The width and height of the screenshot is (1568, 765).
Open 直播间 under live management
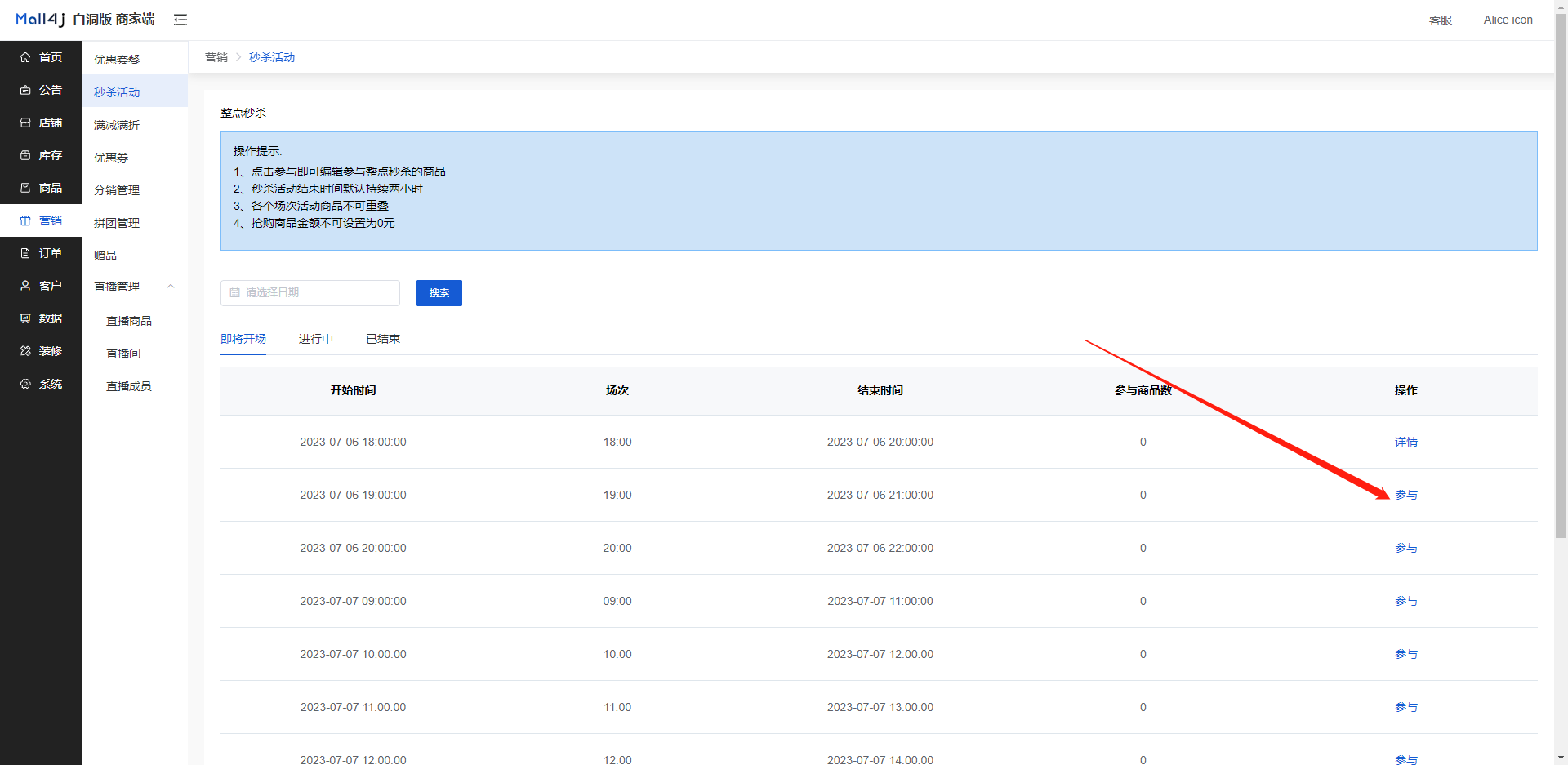tap(123, 354)
